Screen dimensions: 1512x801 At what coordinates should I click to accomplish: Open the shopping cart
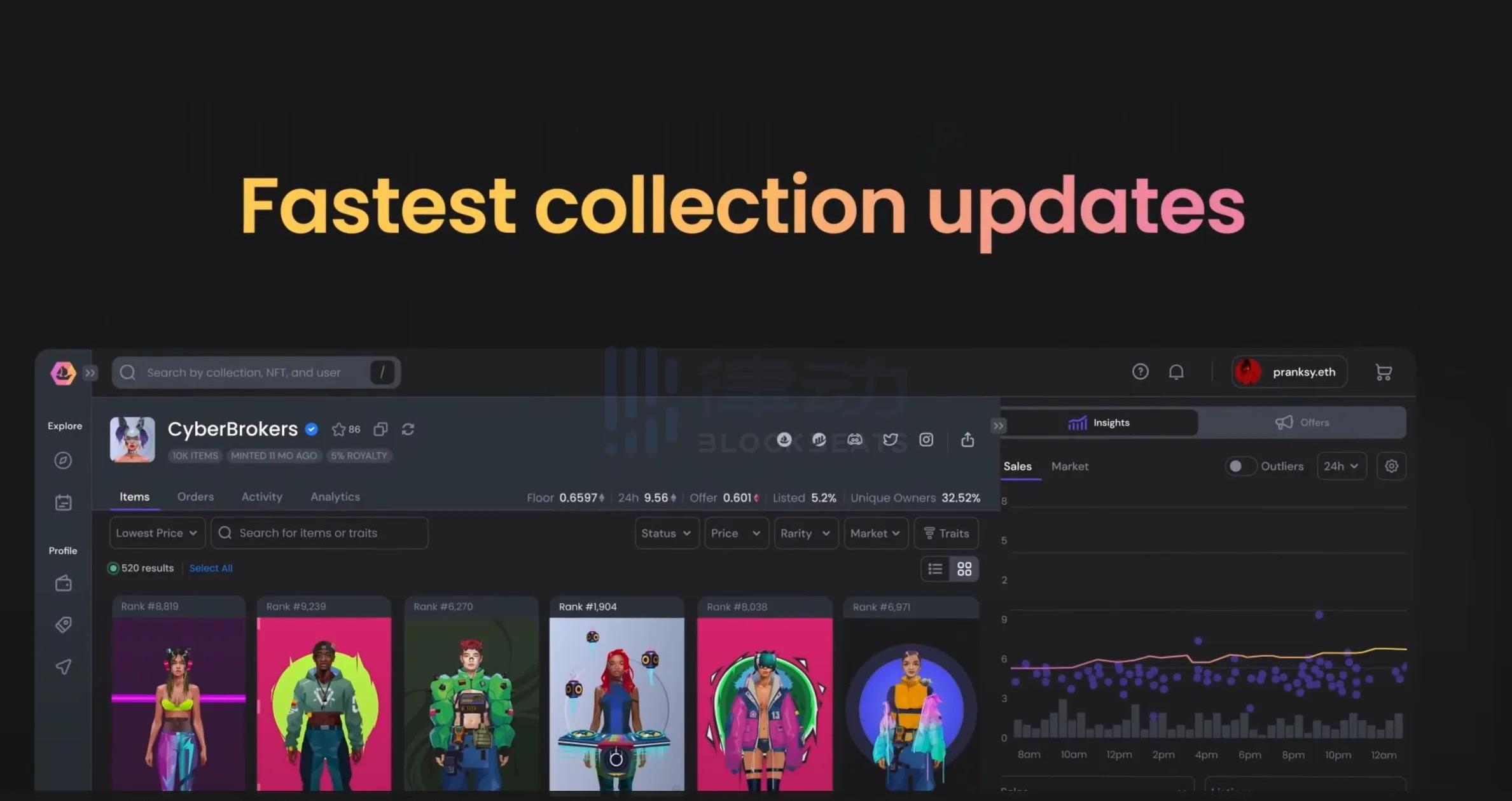coord(1383,372)
